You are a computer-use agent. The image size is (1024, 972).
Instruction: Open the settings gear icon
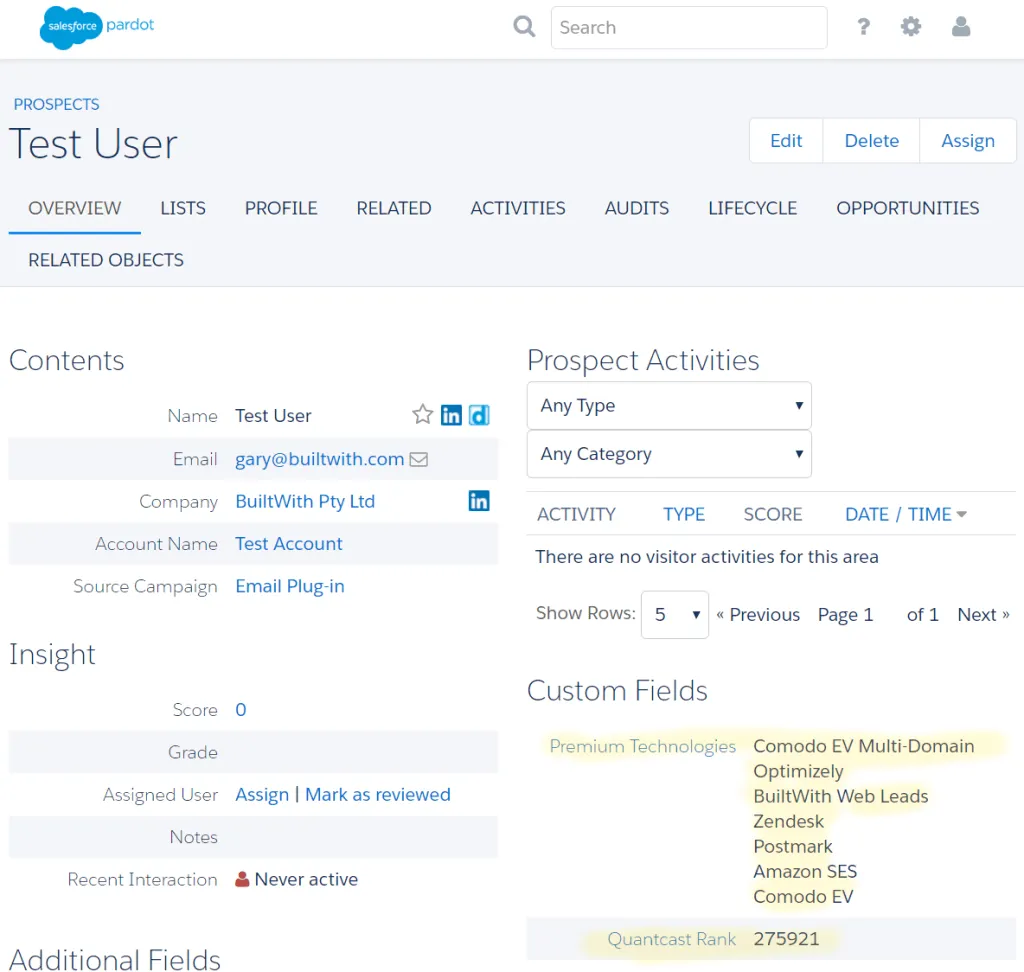(x=911, y=27)
